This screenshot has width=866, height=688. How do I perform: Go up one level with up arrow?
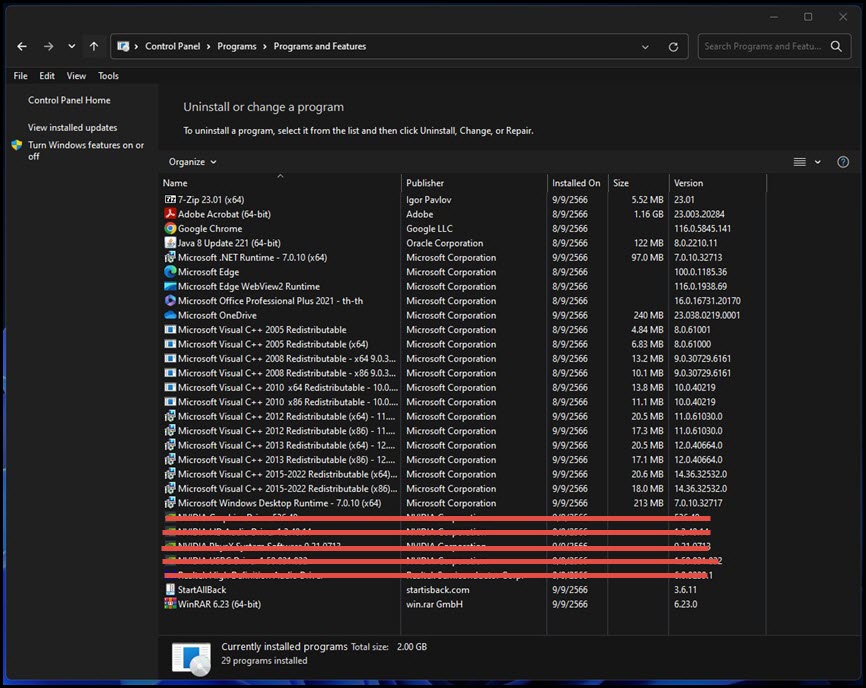pos(94,46)
